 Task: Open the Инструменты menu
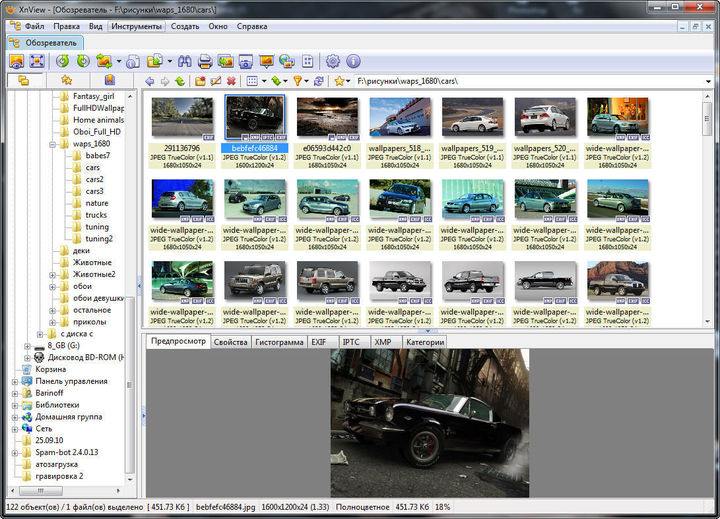click(x=138, y=25)
